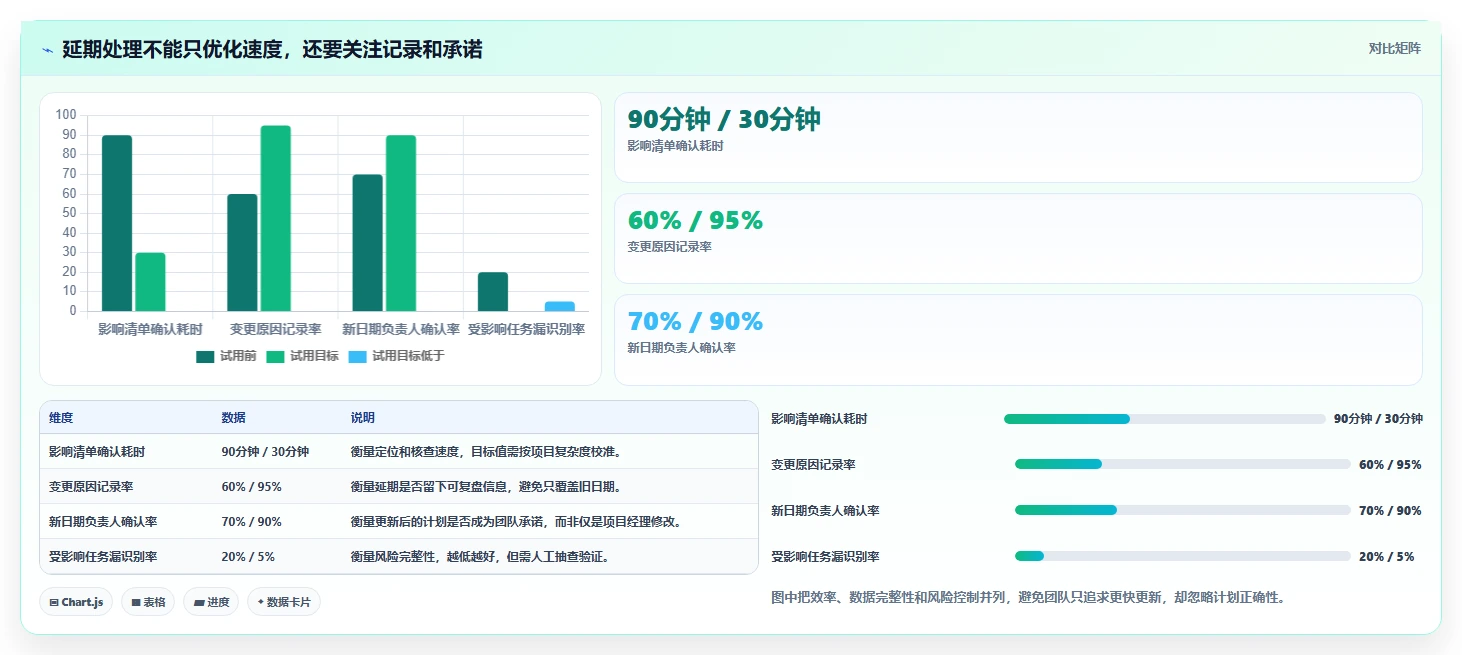Click the 影响清单确认耗时 progress bar
Viewport: 1462px width, 655px height.
1164,419
